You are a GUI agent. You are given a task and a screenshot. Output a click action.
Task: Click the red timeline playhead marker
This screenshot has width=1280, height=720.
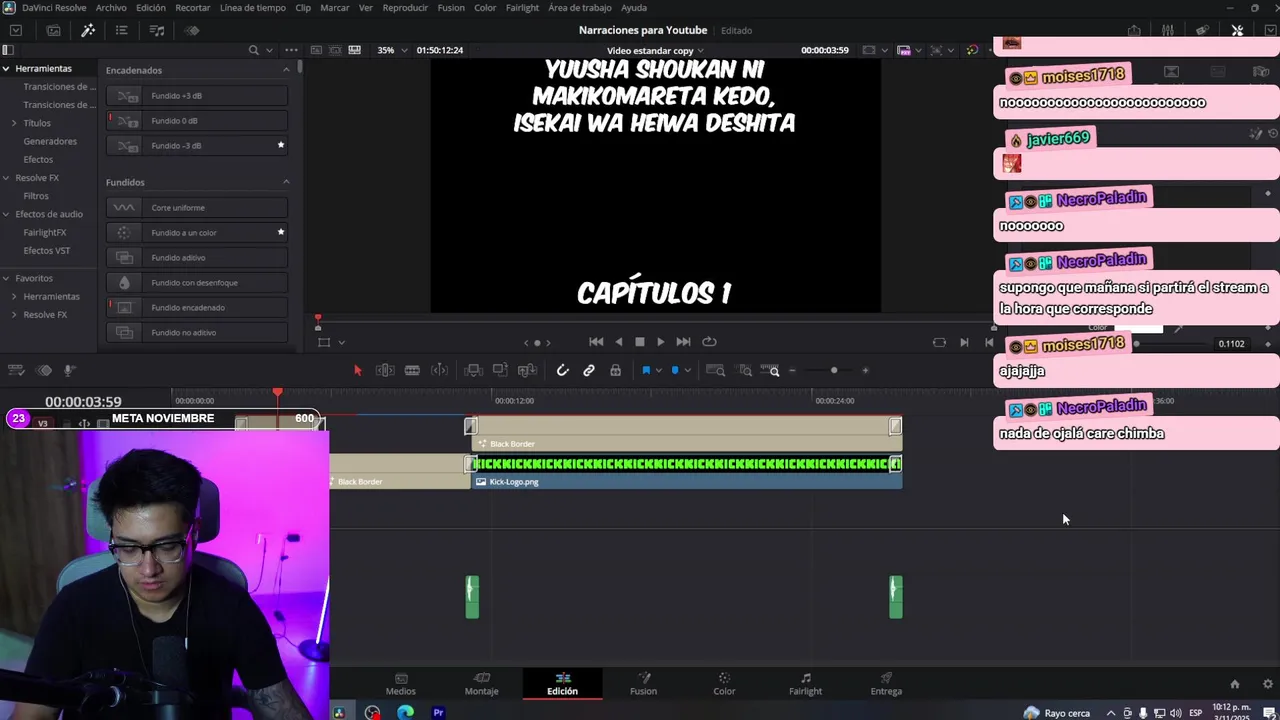point(278,394)
